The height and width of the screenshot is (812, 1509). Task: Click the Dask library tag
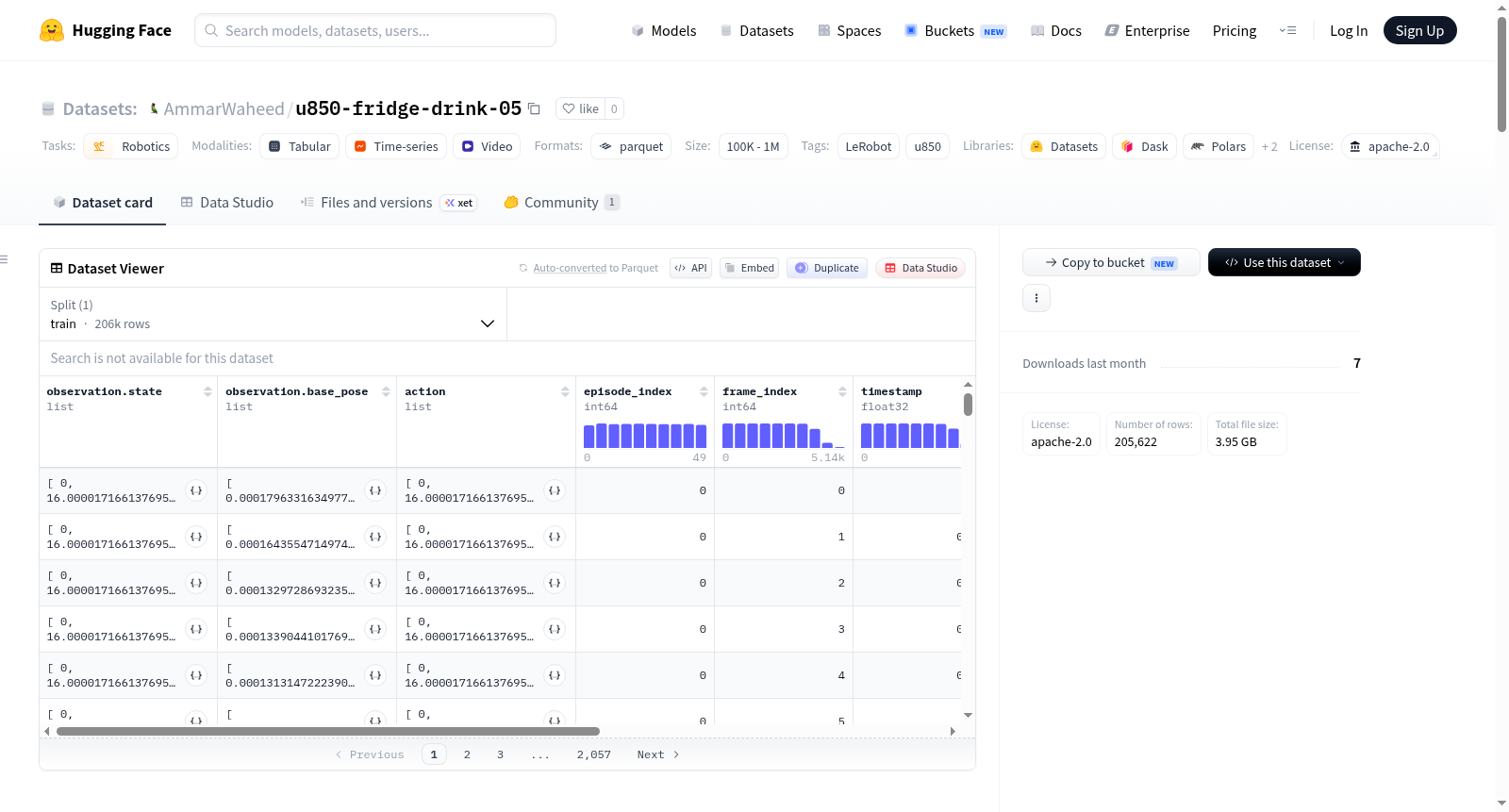tap(1144, 146)
